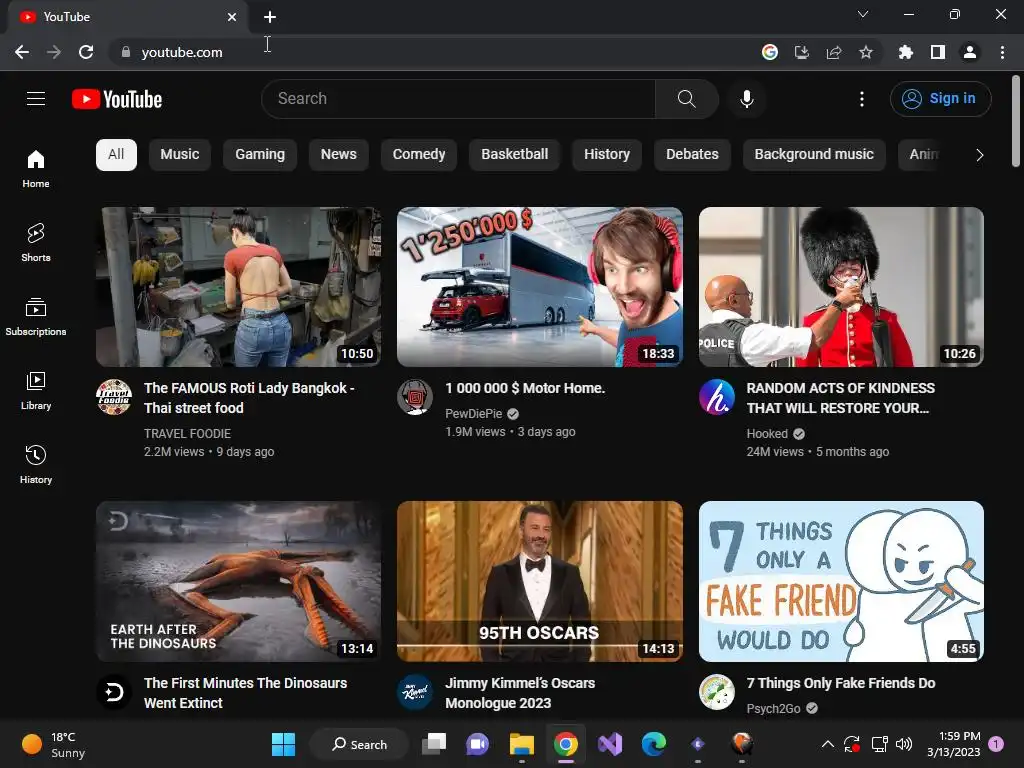Image resolution: width=1024 pixels, height=768 pixels.
Task: Select the Background music chip
Action: [814, 155]
